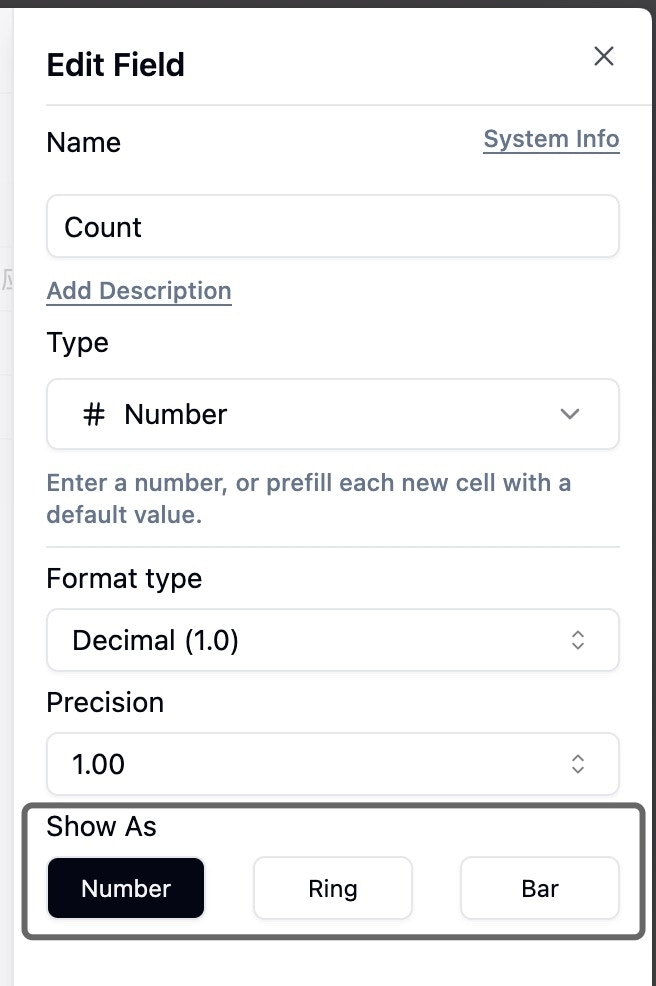Open System Info
The image size is (656, 986).
coord(551,138)
